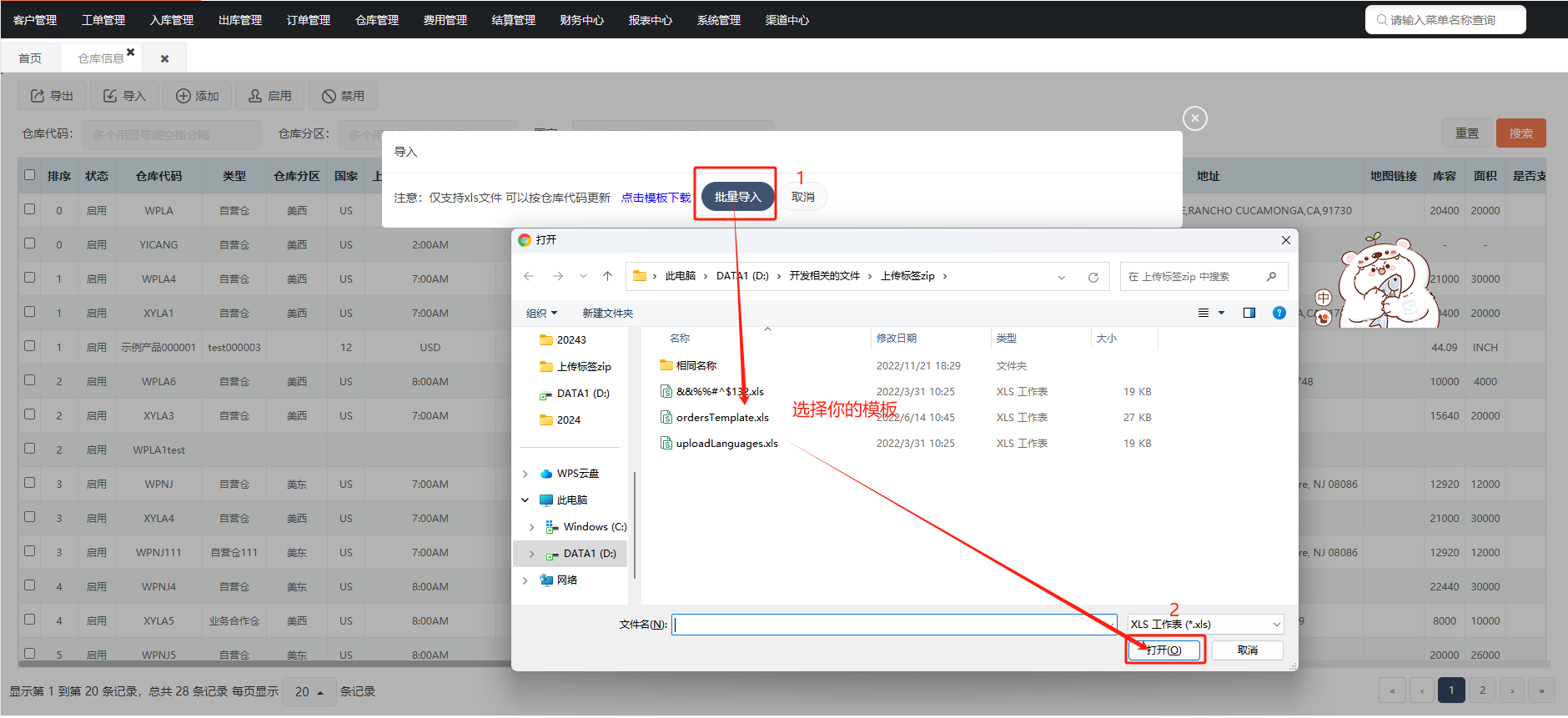Click 新建文件夹 new folder button
The height and width of the screenshot is (718, 1568).
click(608, 314)
